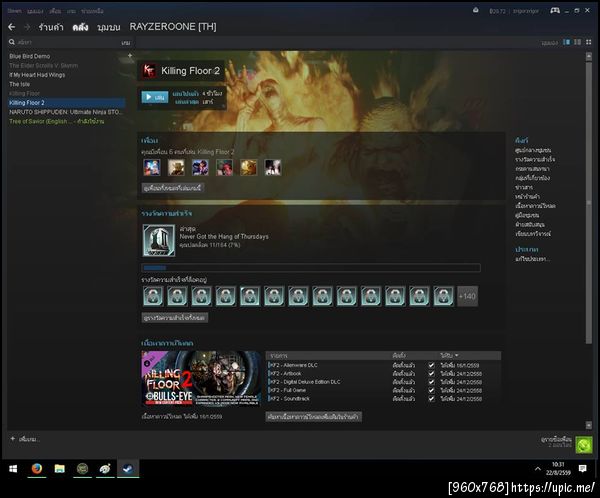The width and height of the screenshot is (600, 498).
Task: Open the inbox notification icon
Action: pos(475,10)
